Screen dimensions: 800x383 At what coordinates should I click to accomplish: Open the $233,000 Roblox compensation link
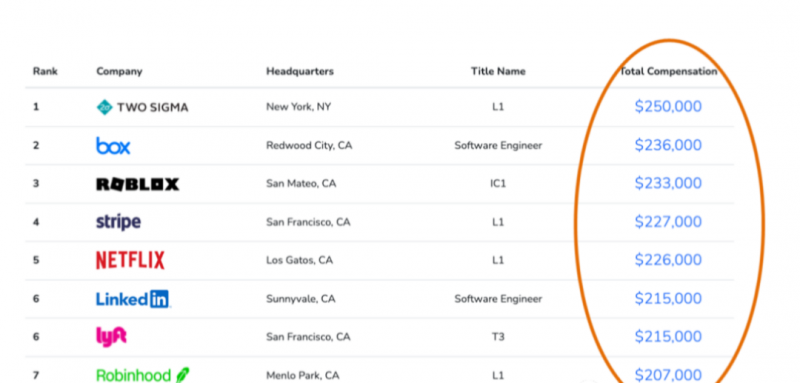point(668,183)
